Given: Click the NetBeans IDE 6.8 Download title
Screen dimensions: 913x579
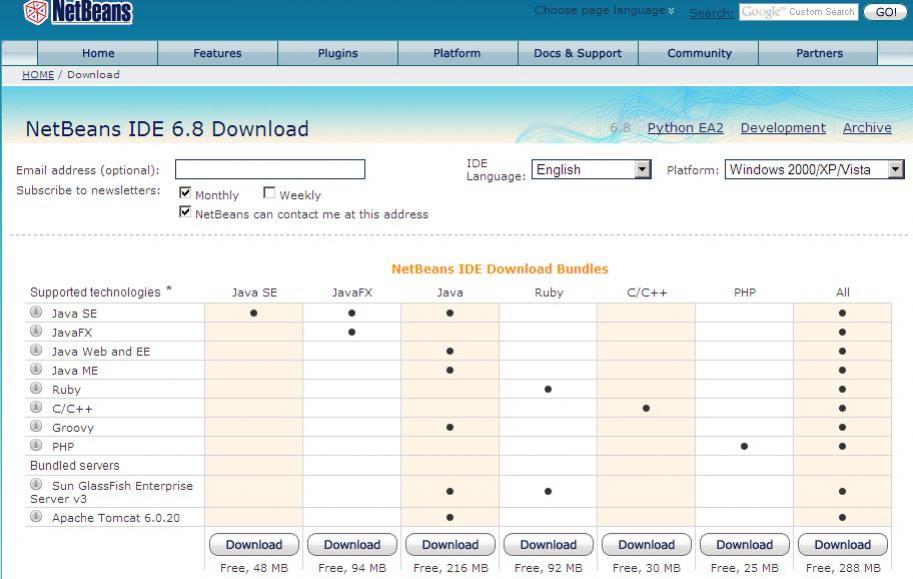Looking at the screenshot, I should (167, 128).
